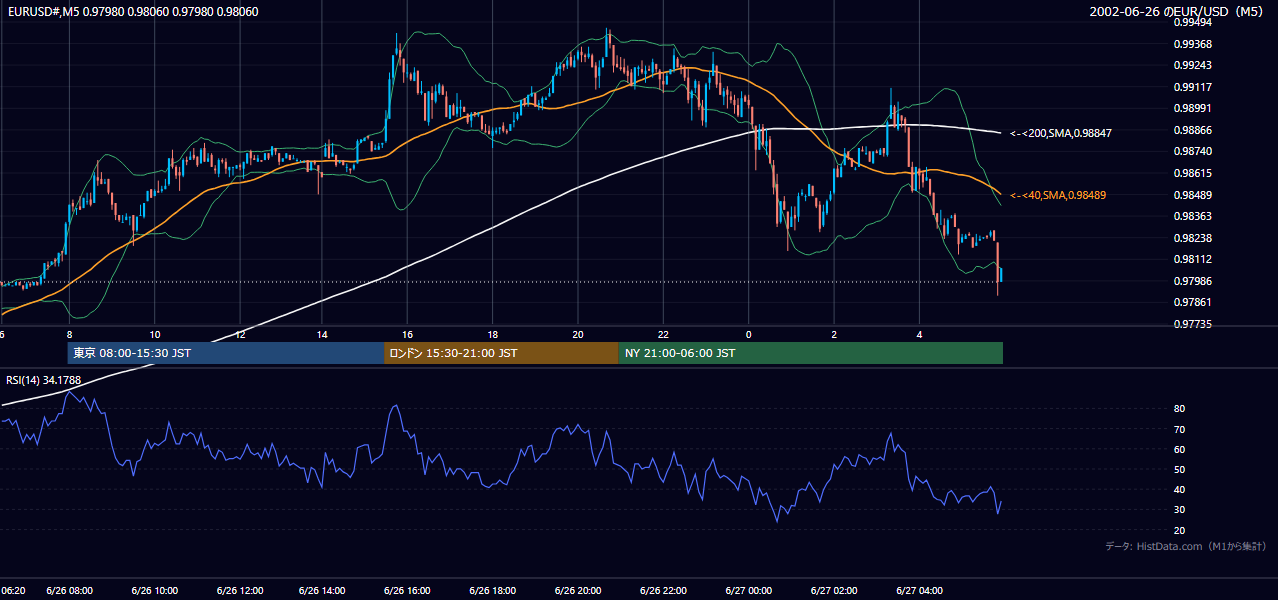Click the 6/27 04:00 bottom time label
The width and height of the screenshot is (1278, 600).
click(919, 591)
